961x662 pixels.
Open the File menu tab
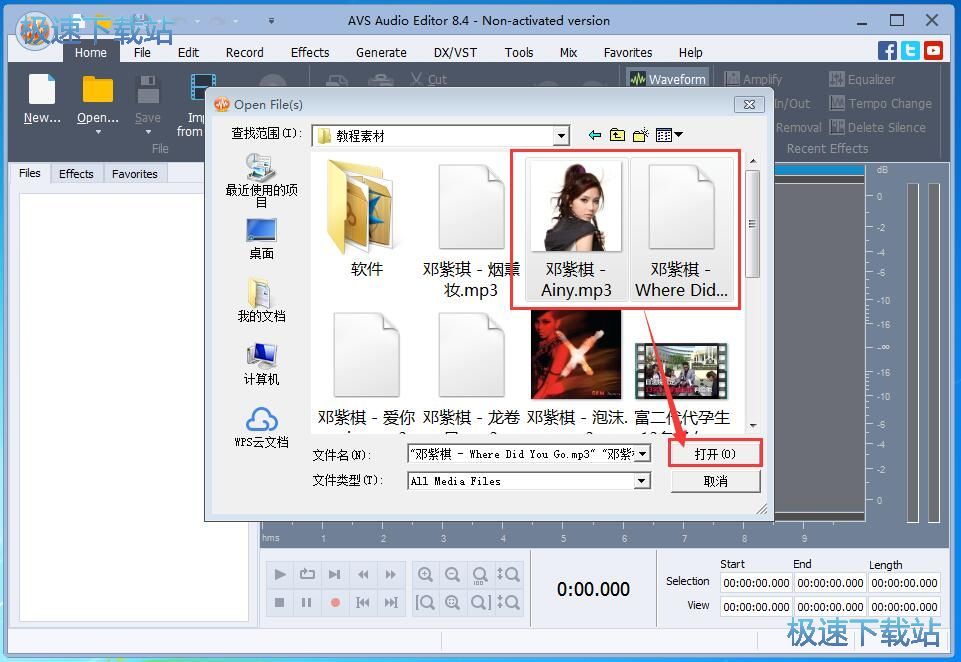pyautogui.click(x=142, y=53)
